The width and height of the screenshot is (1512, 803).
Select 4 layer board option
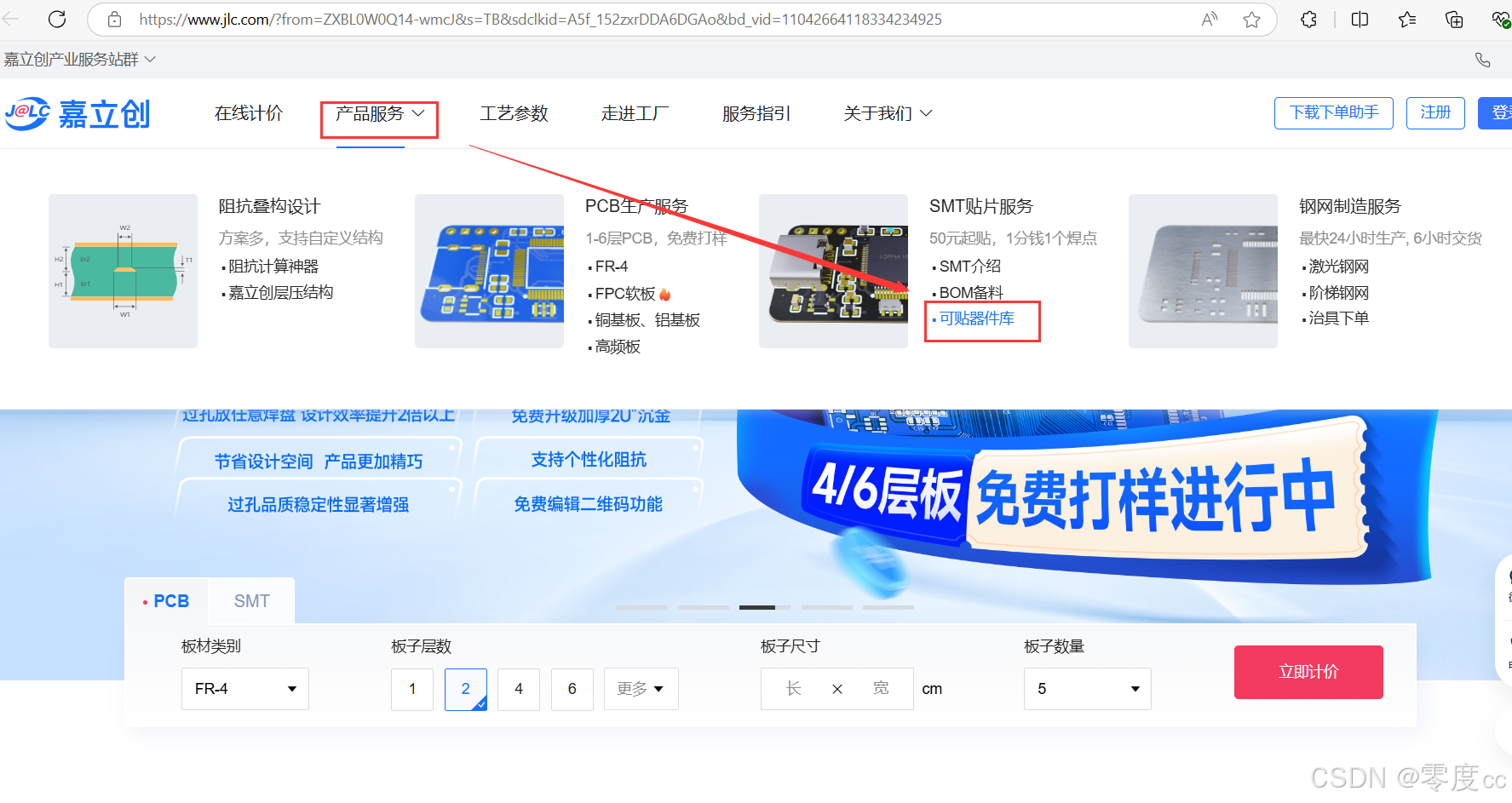point(519,689)
